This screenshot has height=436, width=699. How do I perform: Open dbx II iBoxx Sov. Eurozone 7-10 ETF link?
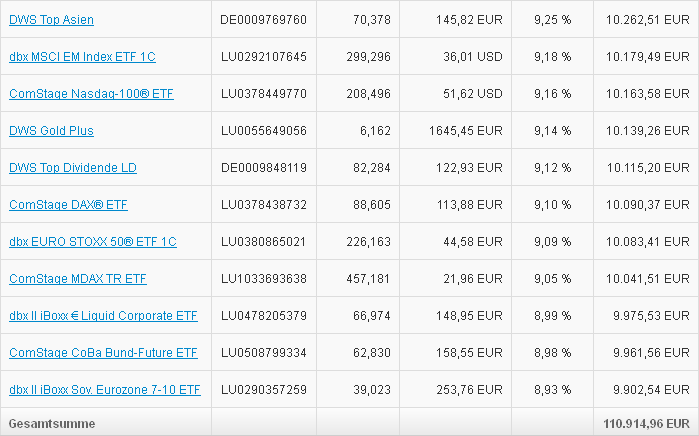[105, 390]
